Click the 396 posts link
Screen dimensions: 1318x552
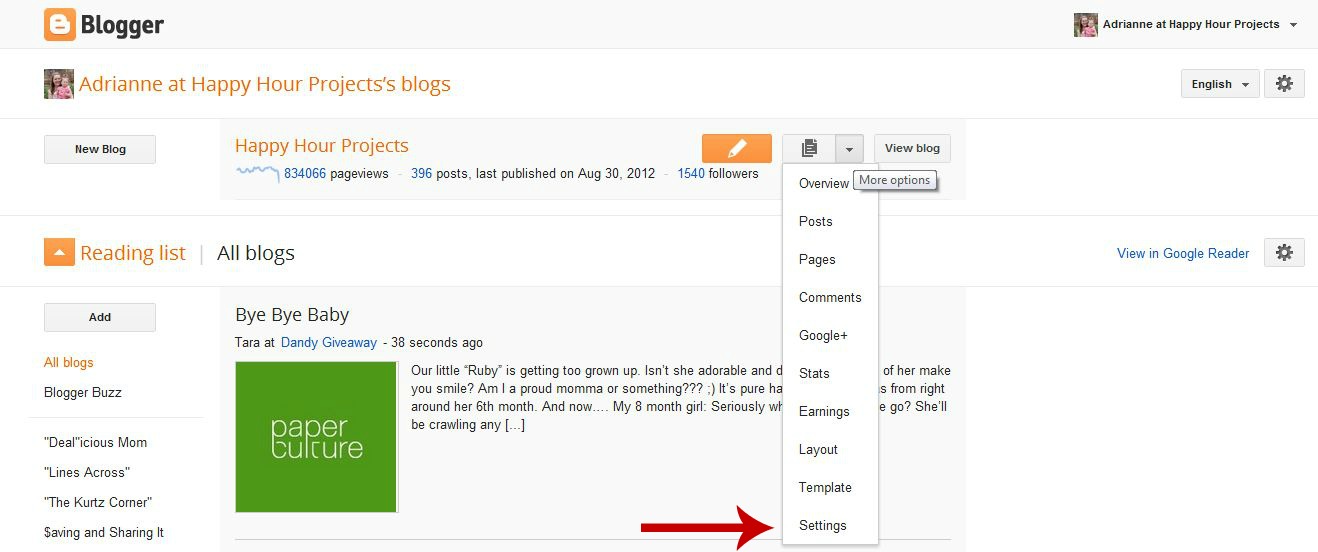[x=421, y=174]
